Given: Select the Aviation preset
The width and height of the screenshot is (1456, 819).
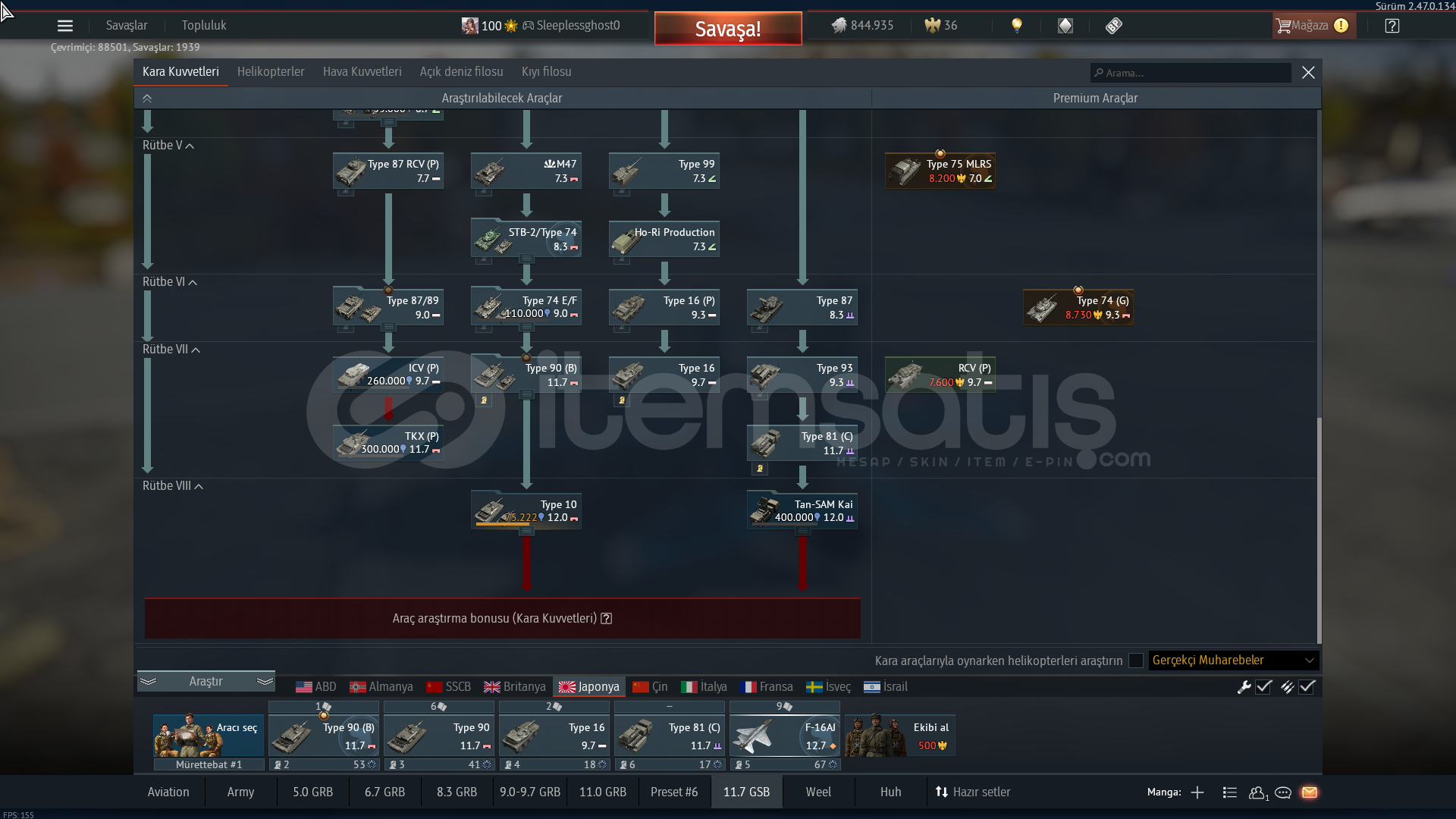Looking at the screenshot, I should point(168,792).
